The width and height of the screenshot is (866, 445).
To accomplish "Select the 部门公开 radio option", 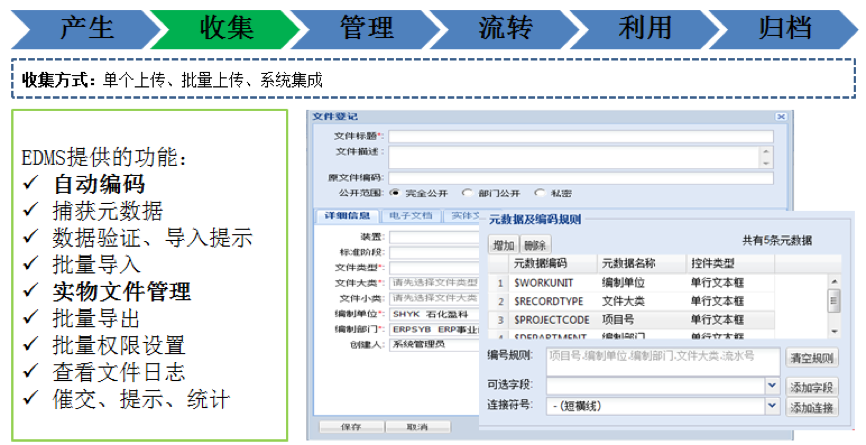I will coord(467,193).
